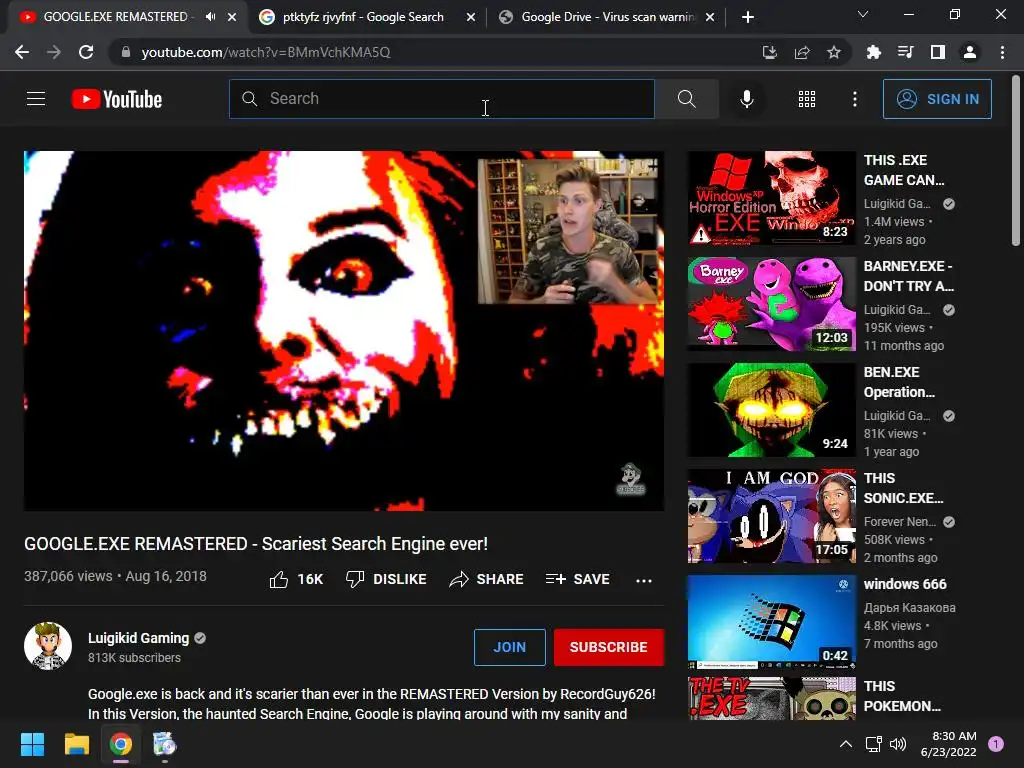Open File Explorer from taskbar
The width and height of the screenshot is (1024, 768).
coord(76,744)
